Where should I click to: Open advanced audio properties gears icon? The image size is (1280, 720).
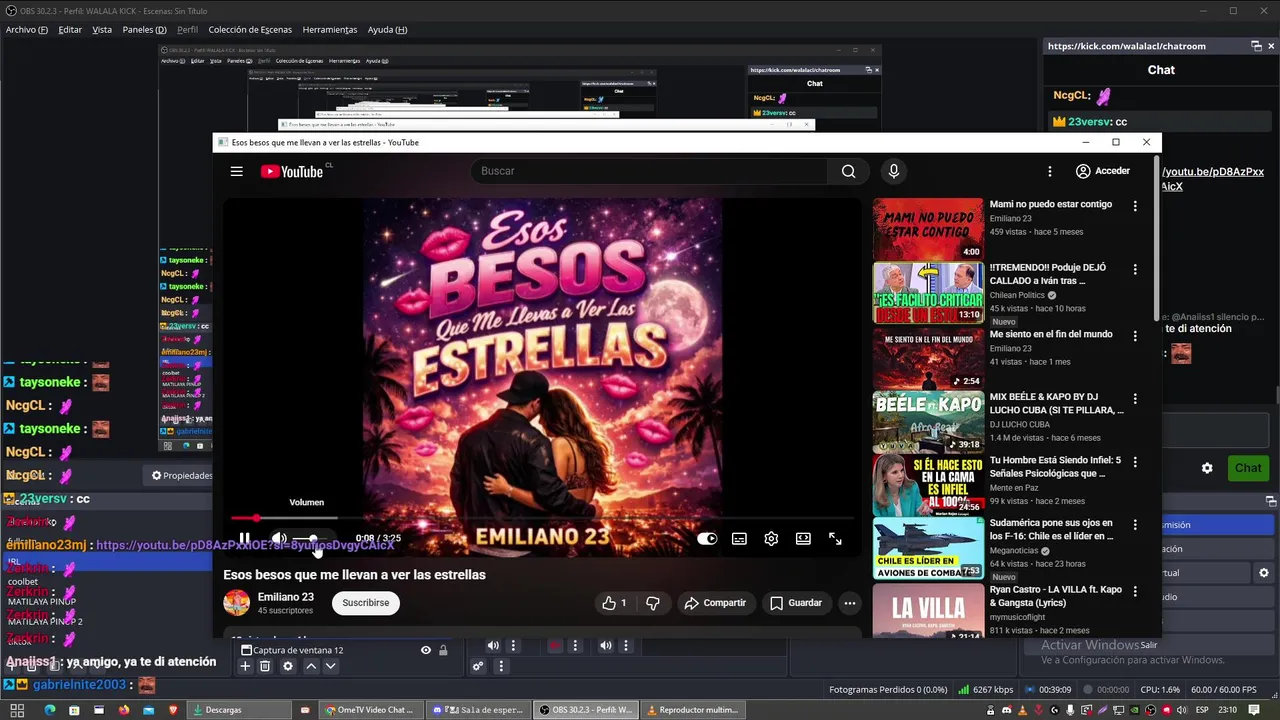[479, 667]
